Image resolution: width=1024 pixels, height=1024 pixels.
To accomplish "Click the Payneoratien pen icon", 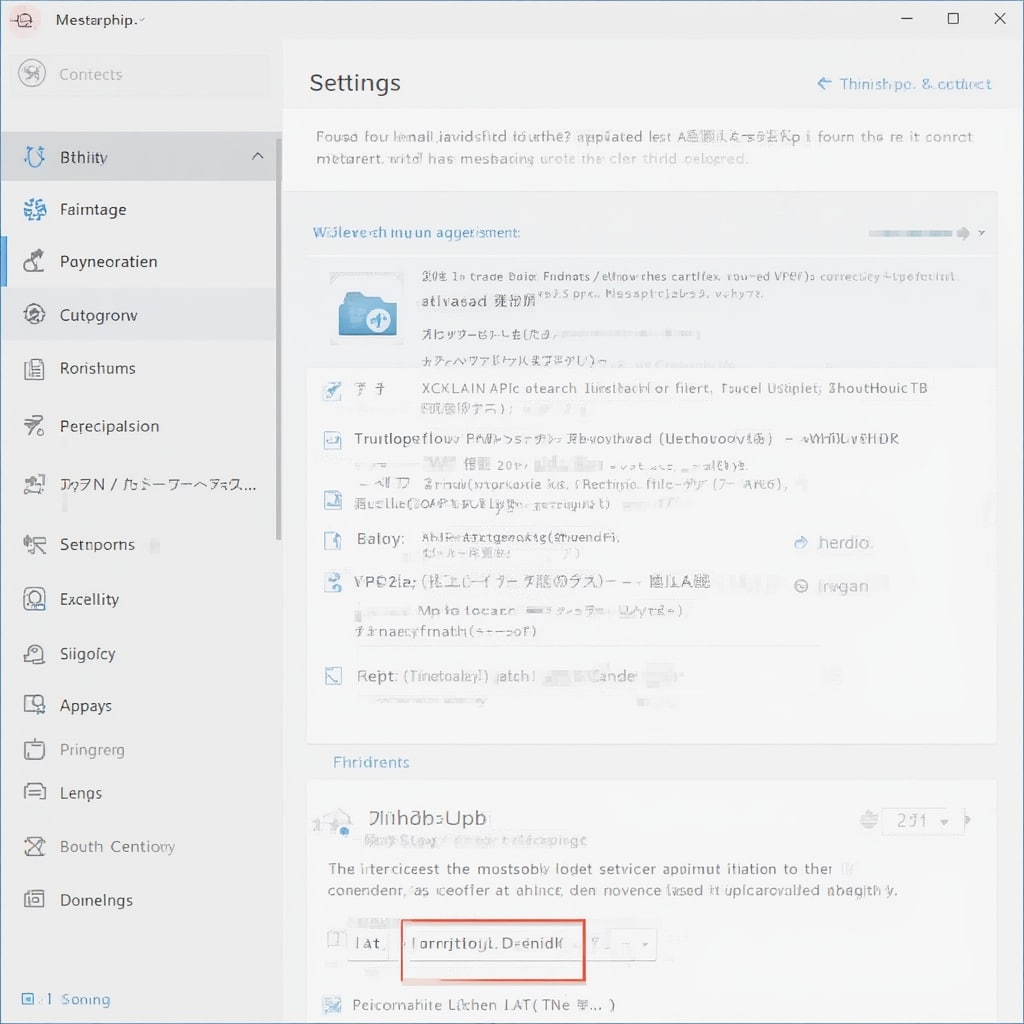I will click(34, 261).
